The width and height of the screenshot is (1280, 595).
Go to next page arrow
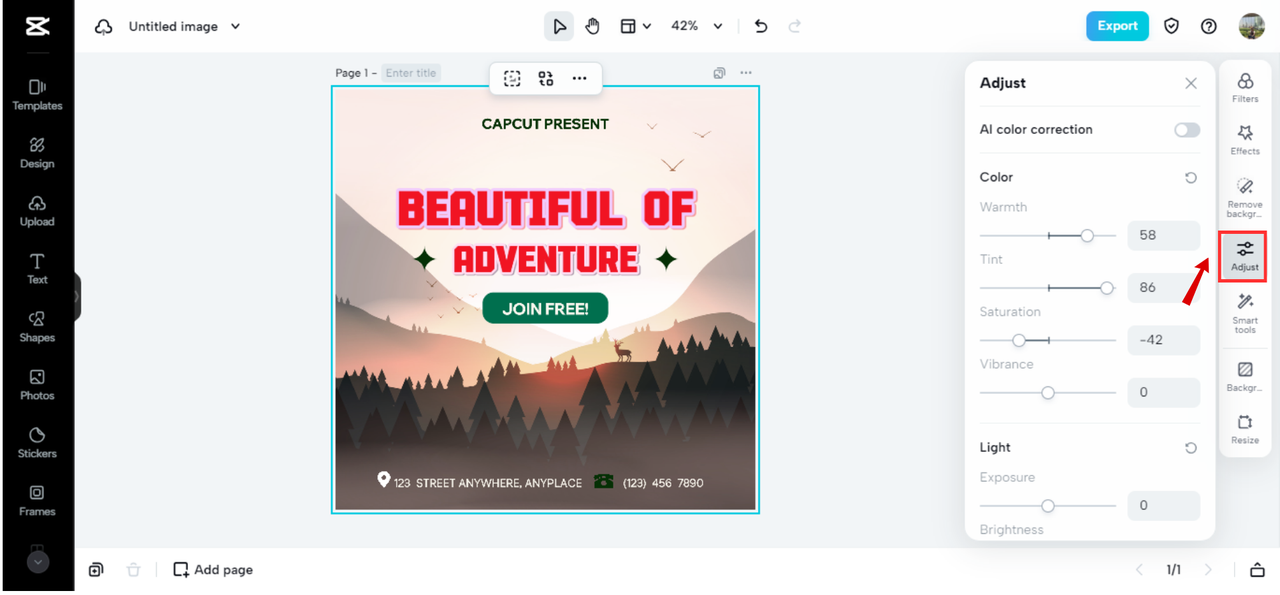pos(1208,570)
